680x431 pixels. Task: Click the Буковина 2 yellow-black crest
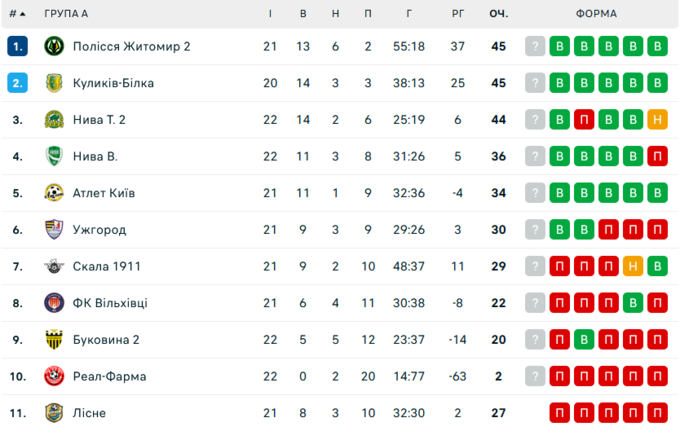click(x=54, y=339)
